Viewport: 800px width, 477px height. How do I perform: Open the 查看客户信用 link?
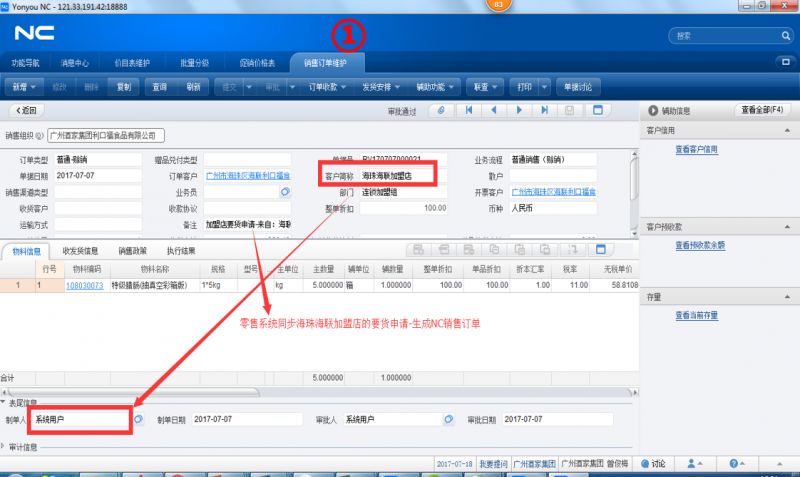(696, 149)
